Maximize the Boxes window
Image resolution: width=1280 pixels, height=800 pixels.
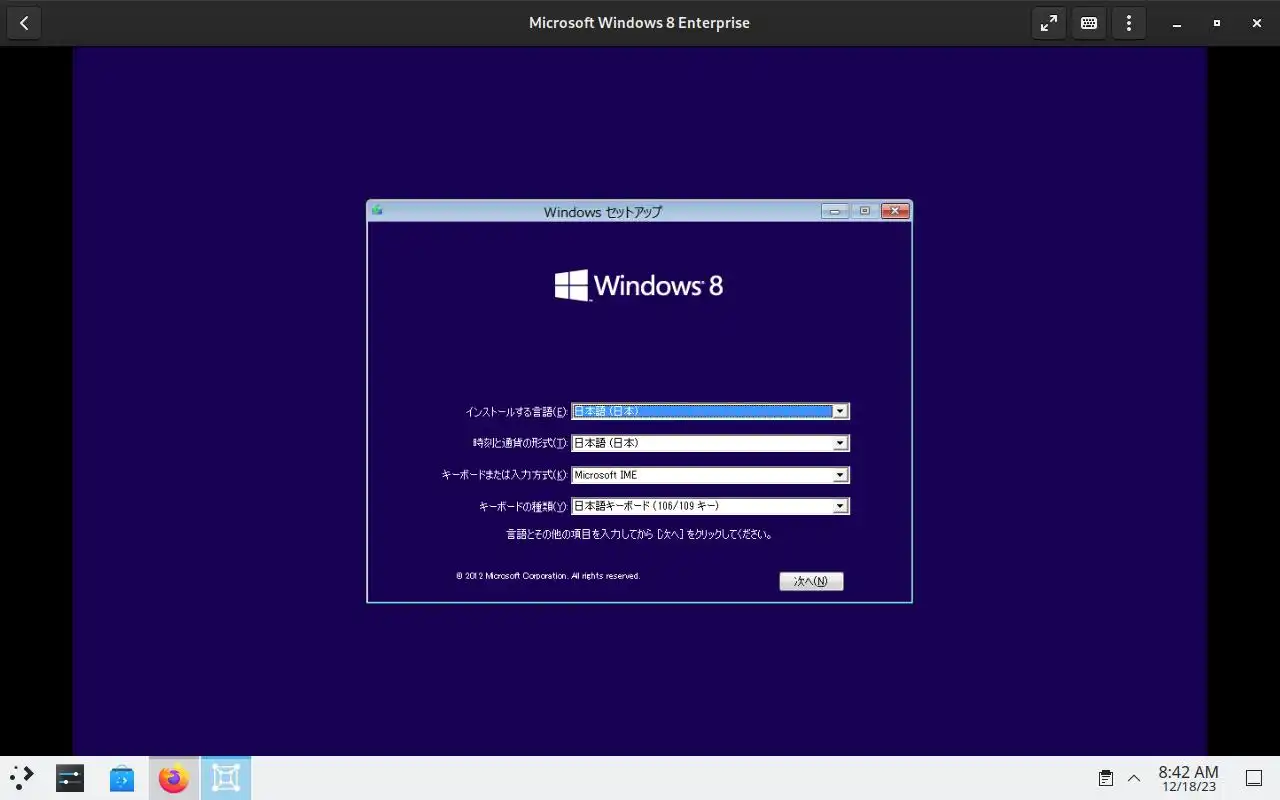pos(1216,23)
